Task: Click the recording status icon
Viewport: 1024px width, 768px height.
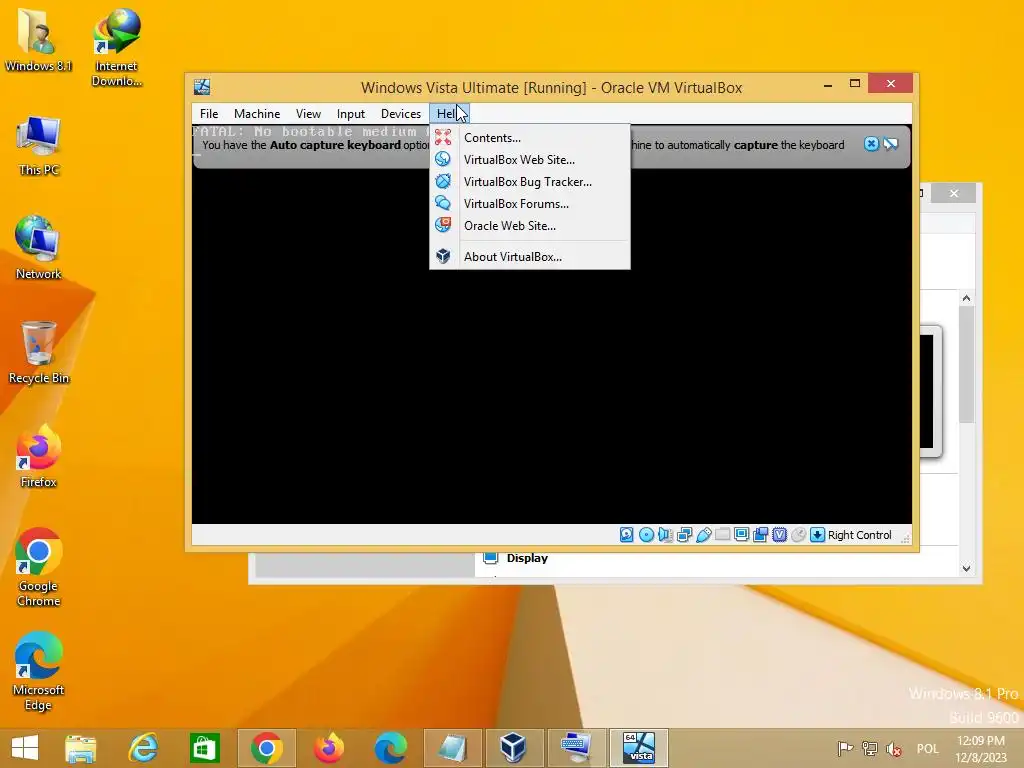Action: pos(760,535)
